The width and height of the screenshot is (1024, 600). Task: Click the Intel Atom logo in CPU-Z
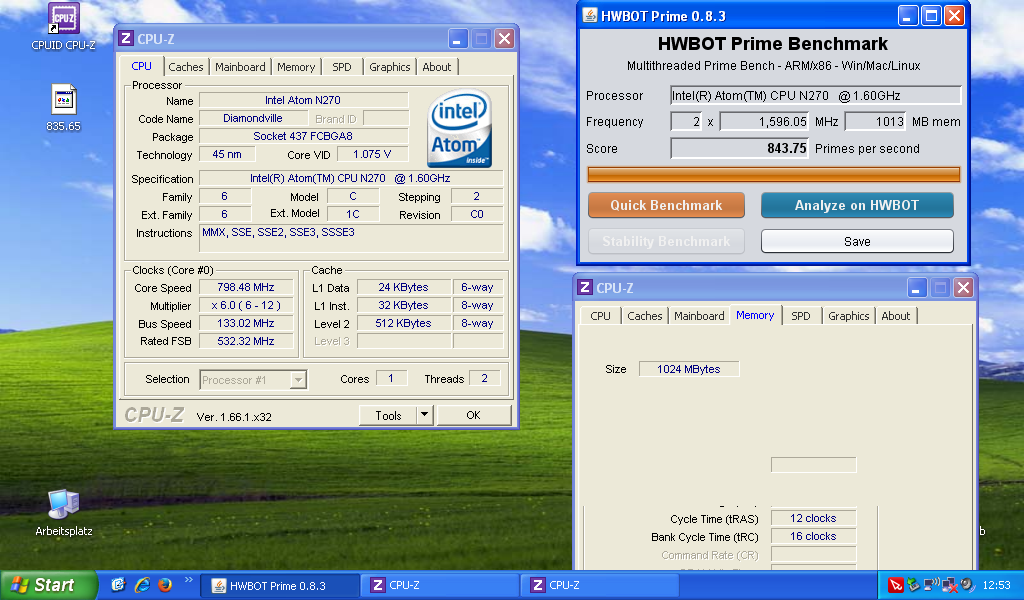pyautogui.click(x=460, y=129)
